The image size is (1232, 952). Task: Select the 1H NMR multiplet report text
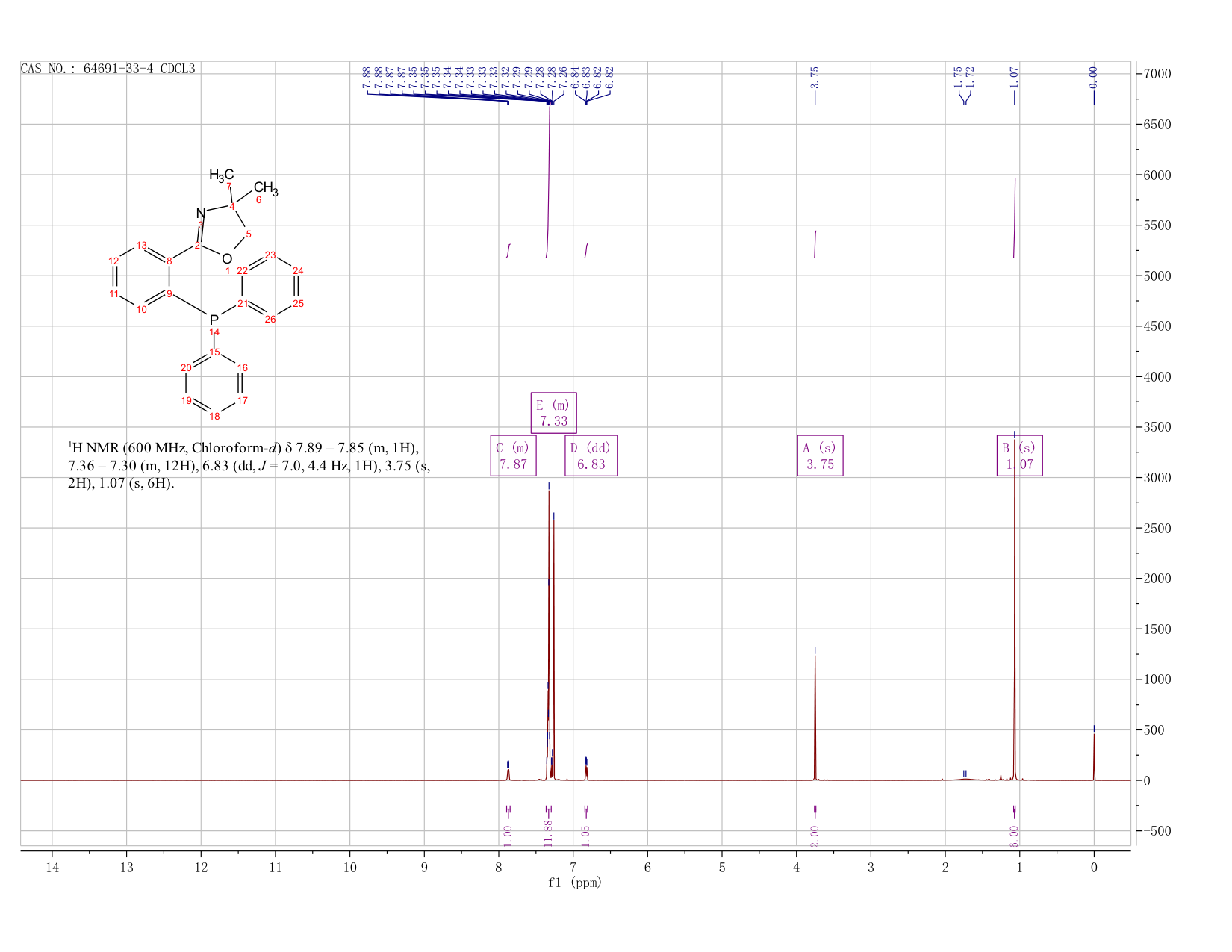click(x=249, y=466)
